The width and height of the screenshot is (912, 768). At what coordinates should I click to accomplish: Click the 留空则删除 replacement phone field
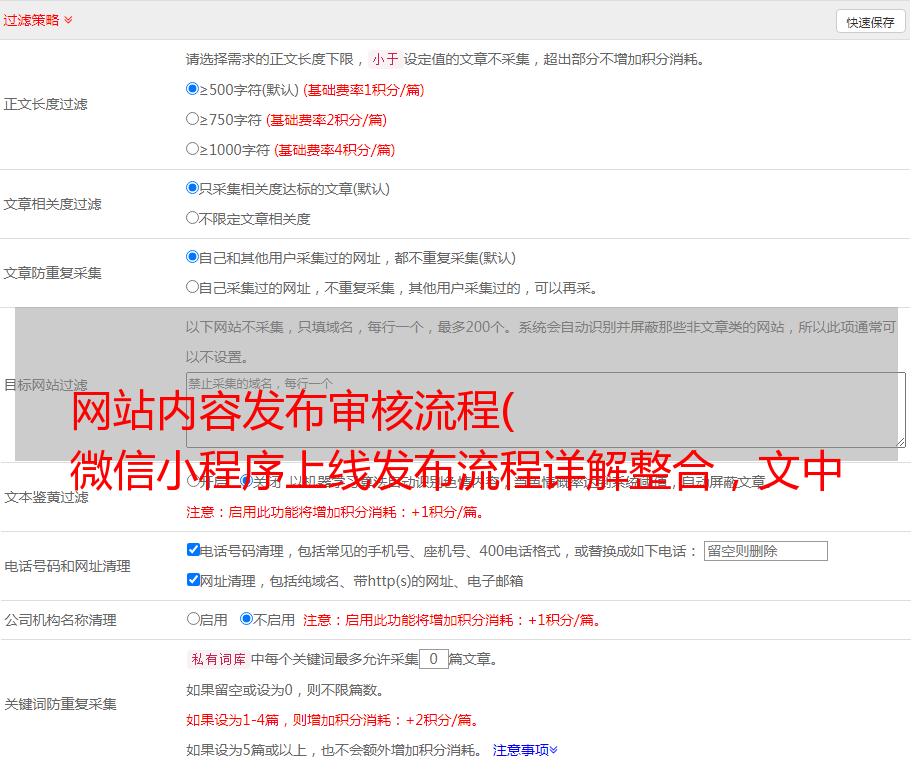[x=765, y=551]
